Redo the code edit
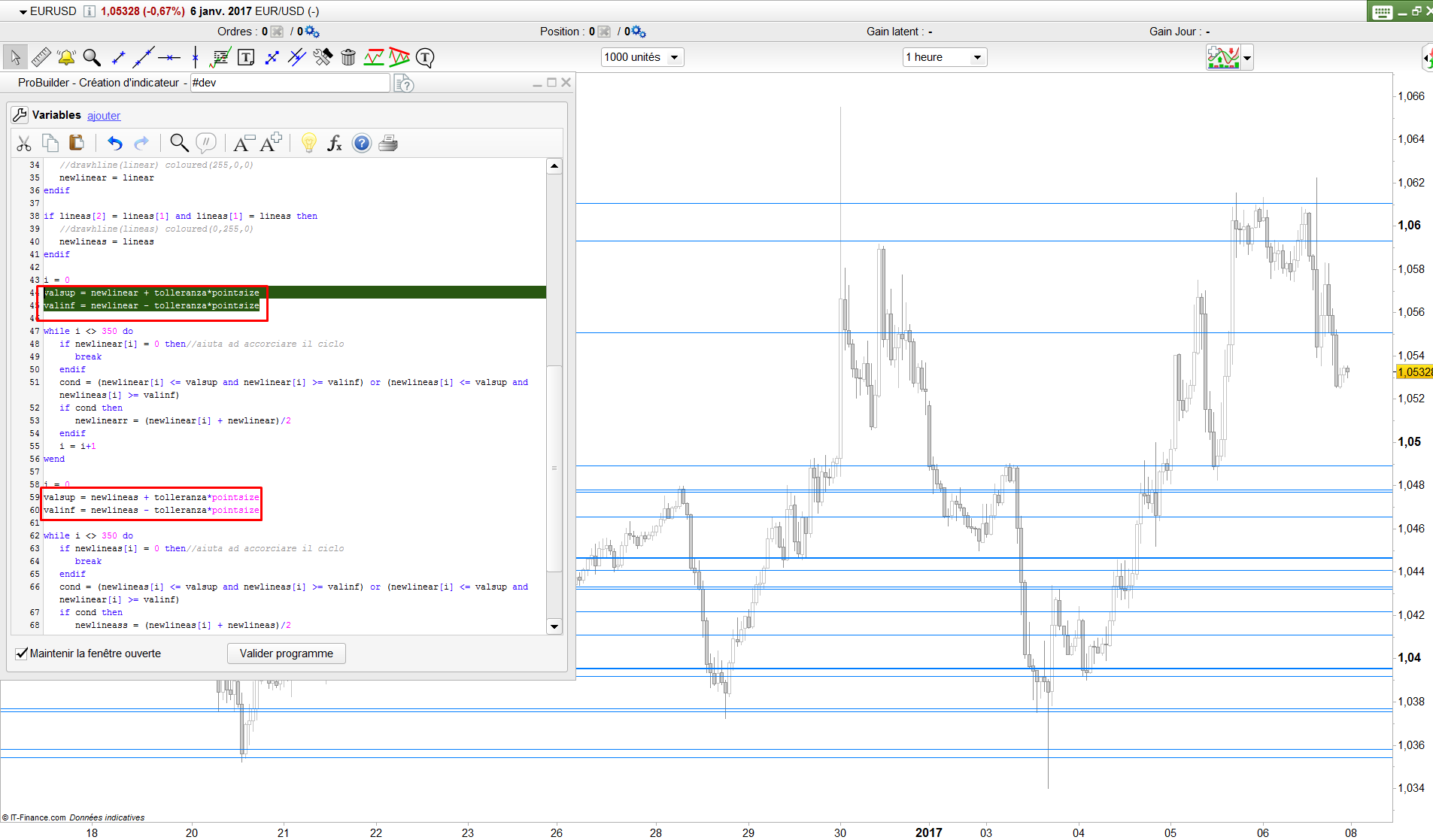 (141, 143)
